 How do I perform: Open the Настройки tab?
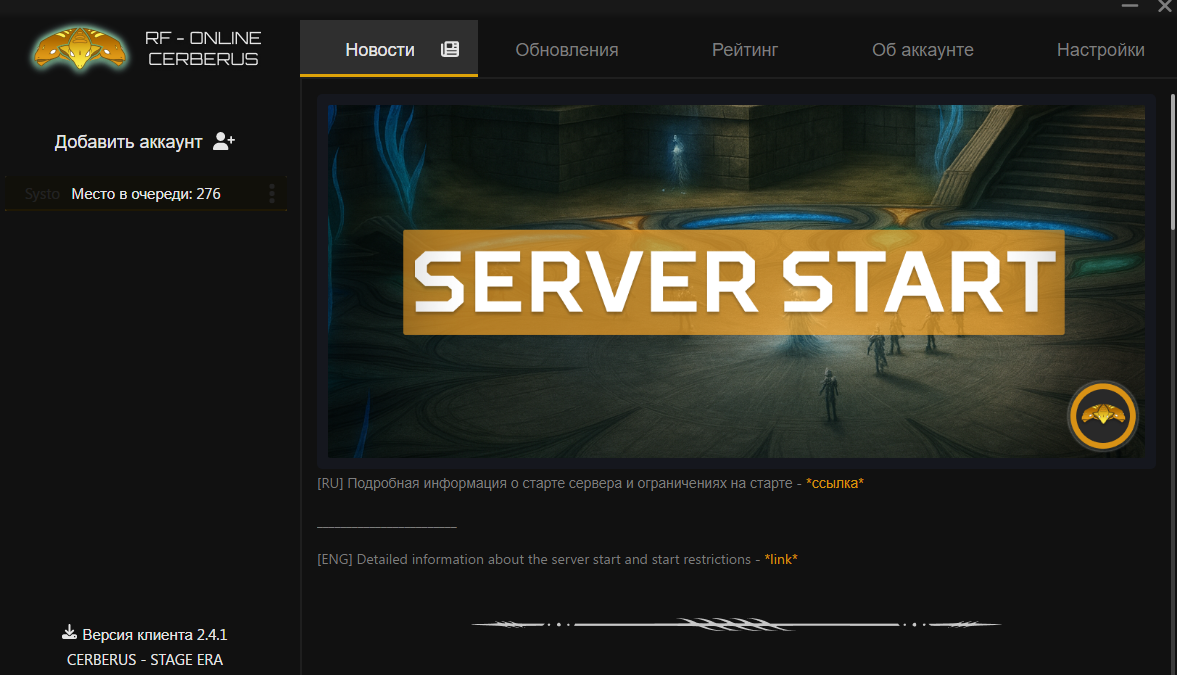(1100, 50)
